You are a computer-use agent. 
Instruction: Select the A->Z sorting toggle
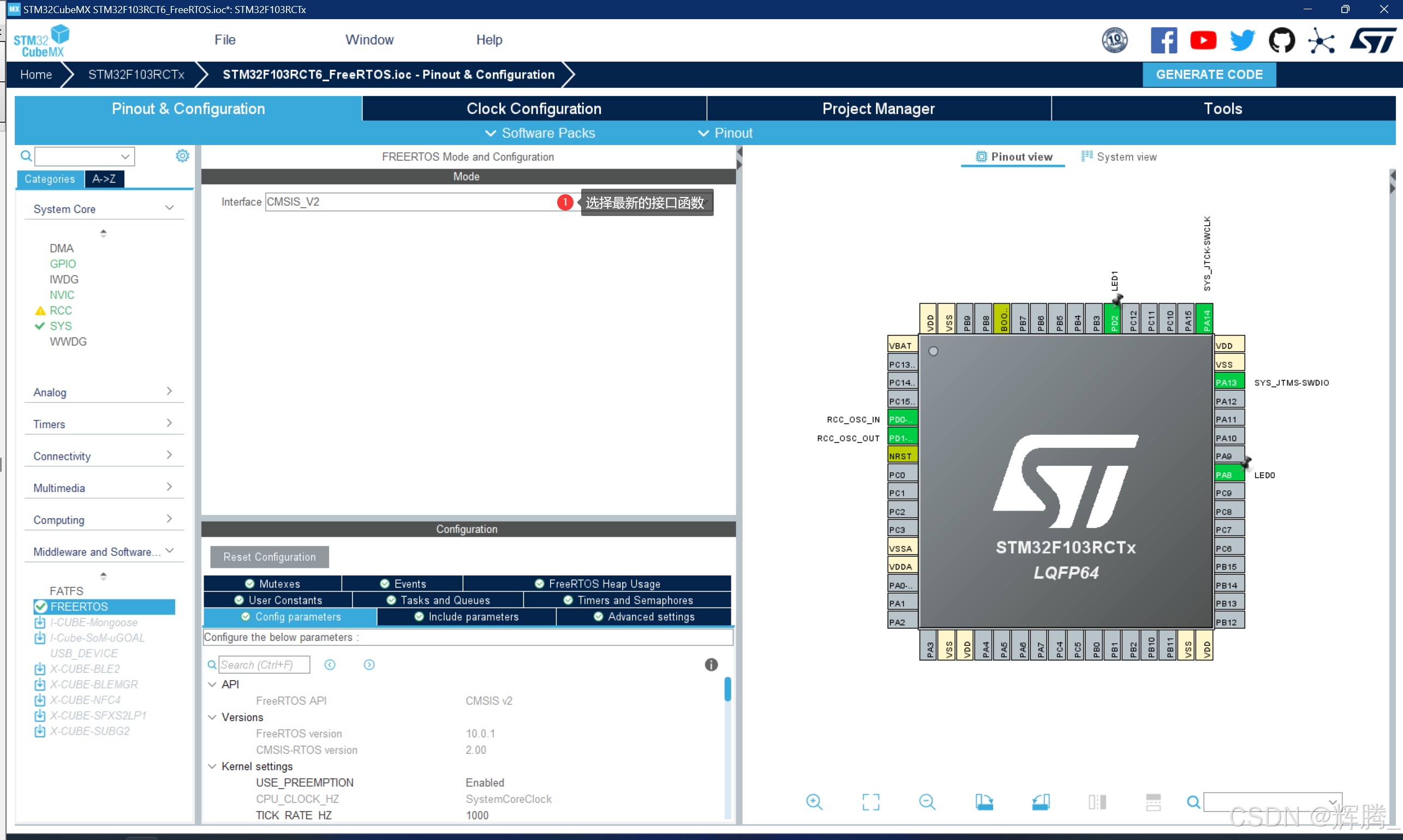pos(104,179)
